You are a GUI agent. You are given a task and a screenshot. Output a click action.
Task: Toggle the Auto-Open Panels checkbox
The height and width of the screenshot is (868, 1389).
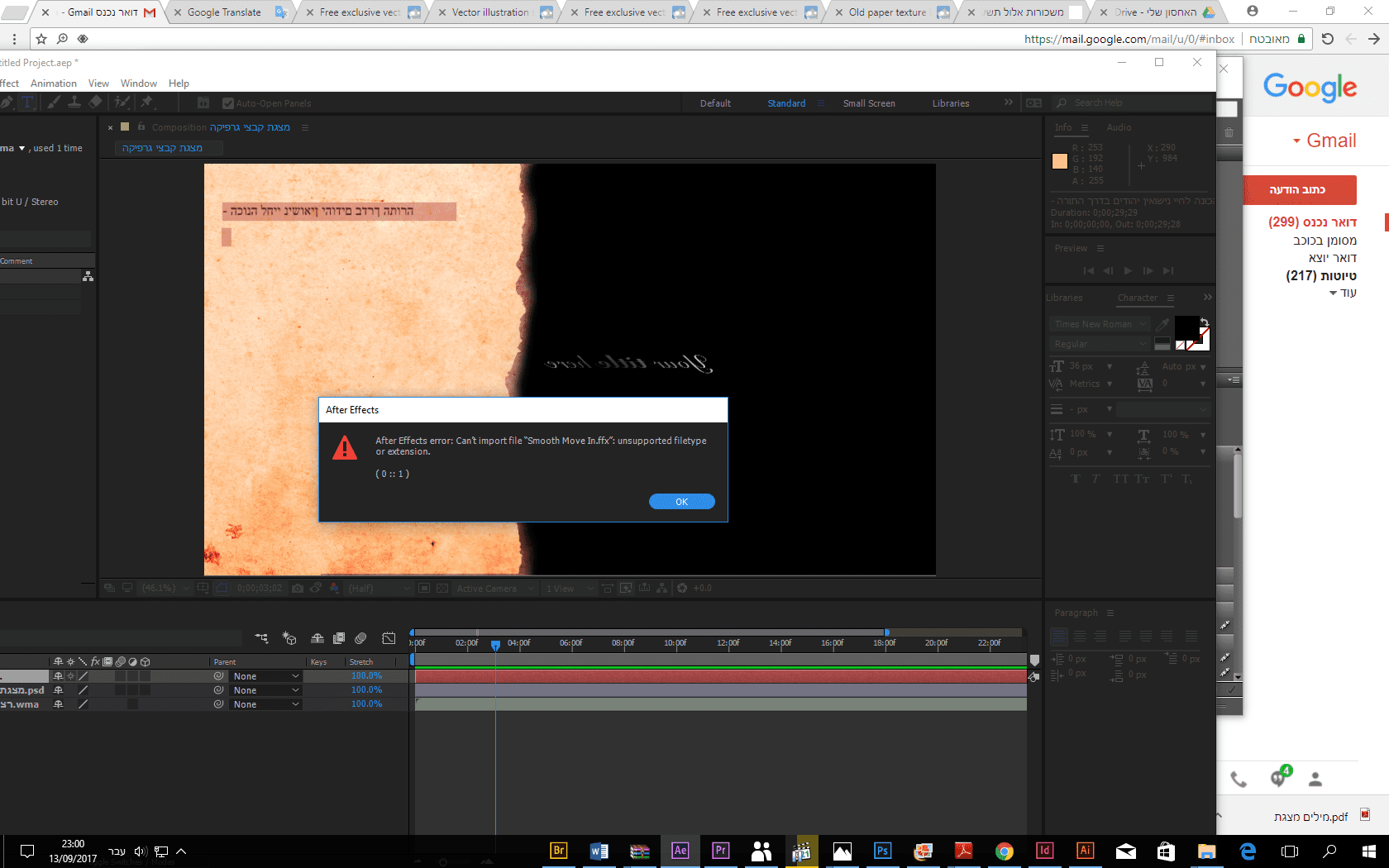(228, 103)
